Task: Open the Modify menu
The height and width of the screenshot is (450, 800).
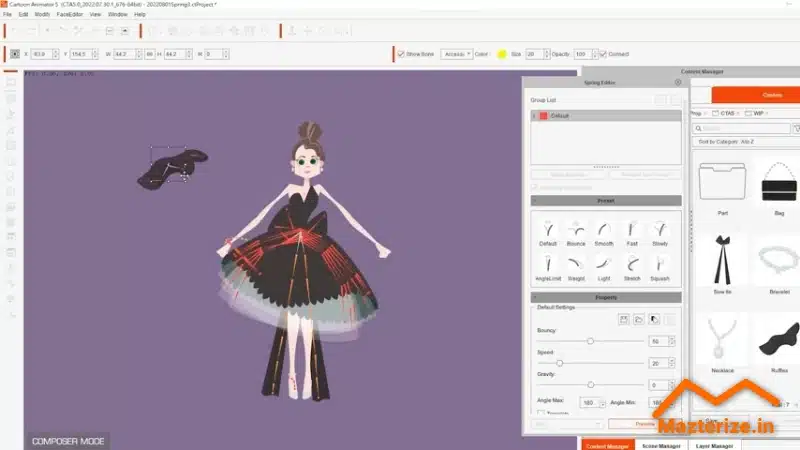Action: click(42, 14)
